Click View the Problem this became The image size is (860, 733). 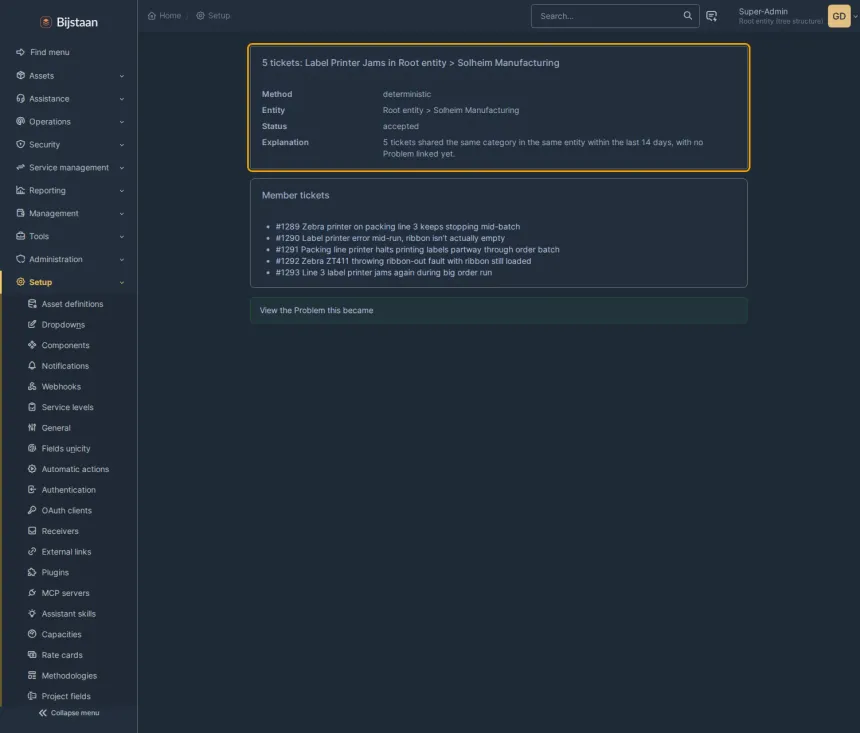(x=316, y=310)
